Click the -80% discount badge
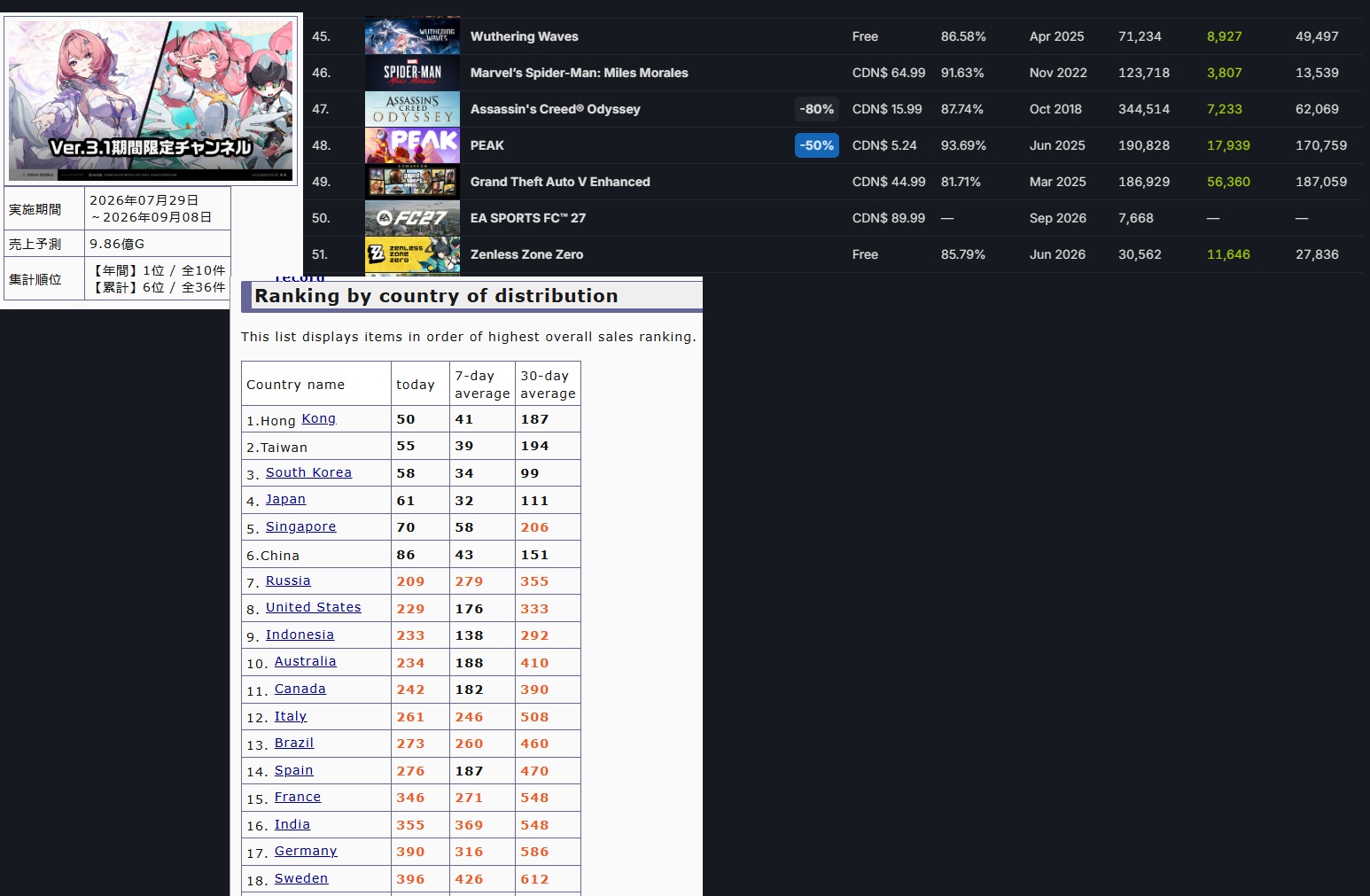1370x896 pixels. (x=816, y=109)
